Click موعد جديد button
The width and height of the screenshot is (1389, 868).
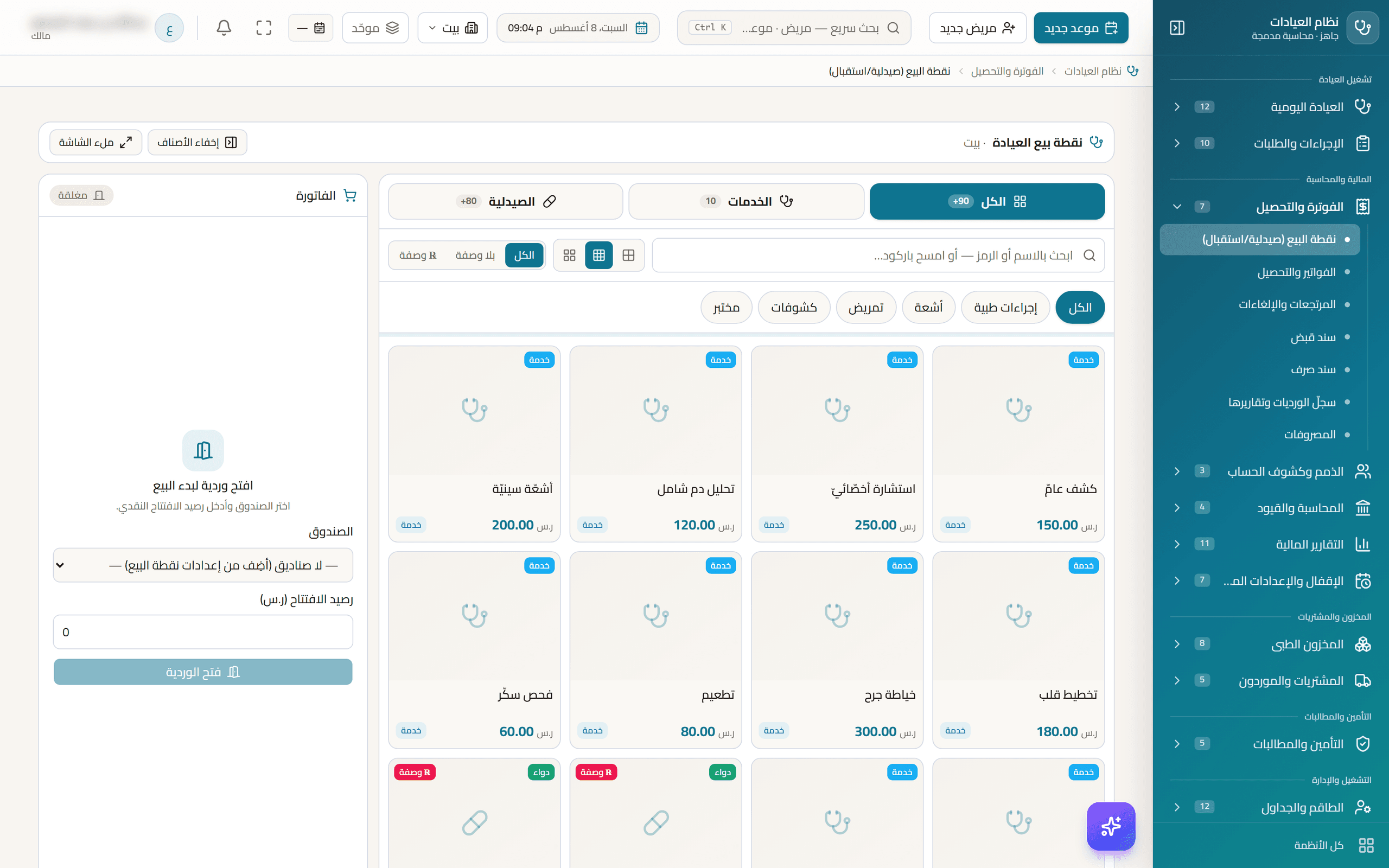coord(1081,28)
